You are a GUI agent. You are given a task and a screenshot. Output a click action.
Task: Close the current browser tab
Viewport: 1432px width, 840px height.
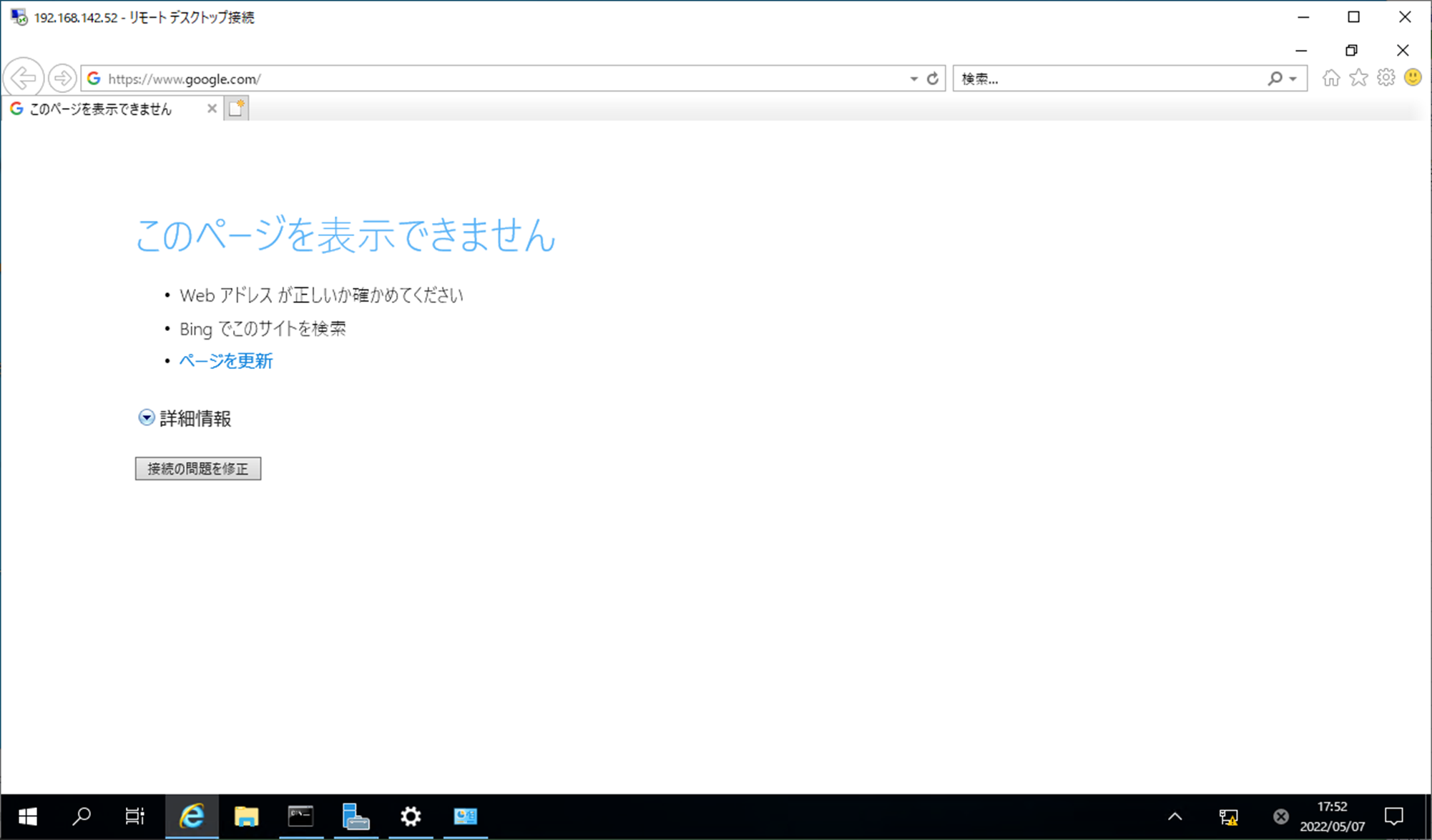click(x=212, y=109)
